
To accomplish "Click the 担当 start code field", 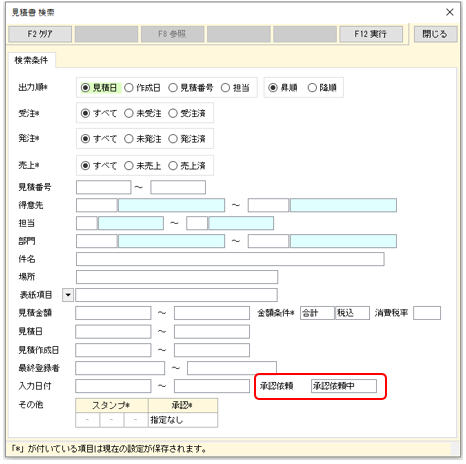I will point(87,223).
